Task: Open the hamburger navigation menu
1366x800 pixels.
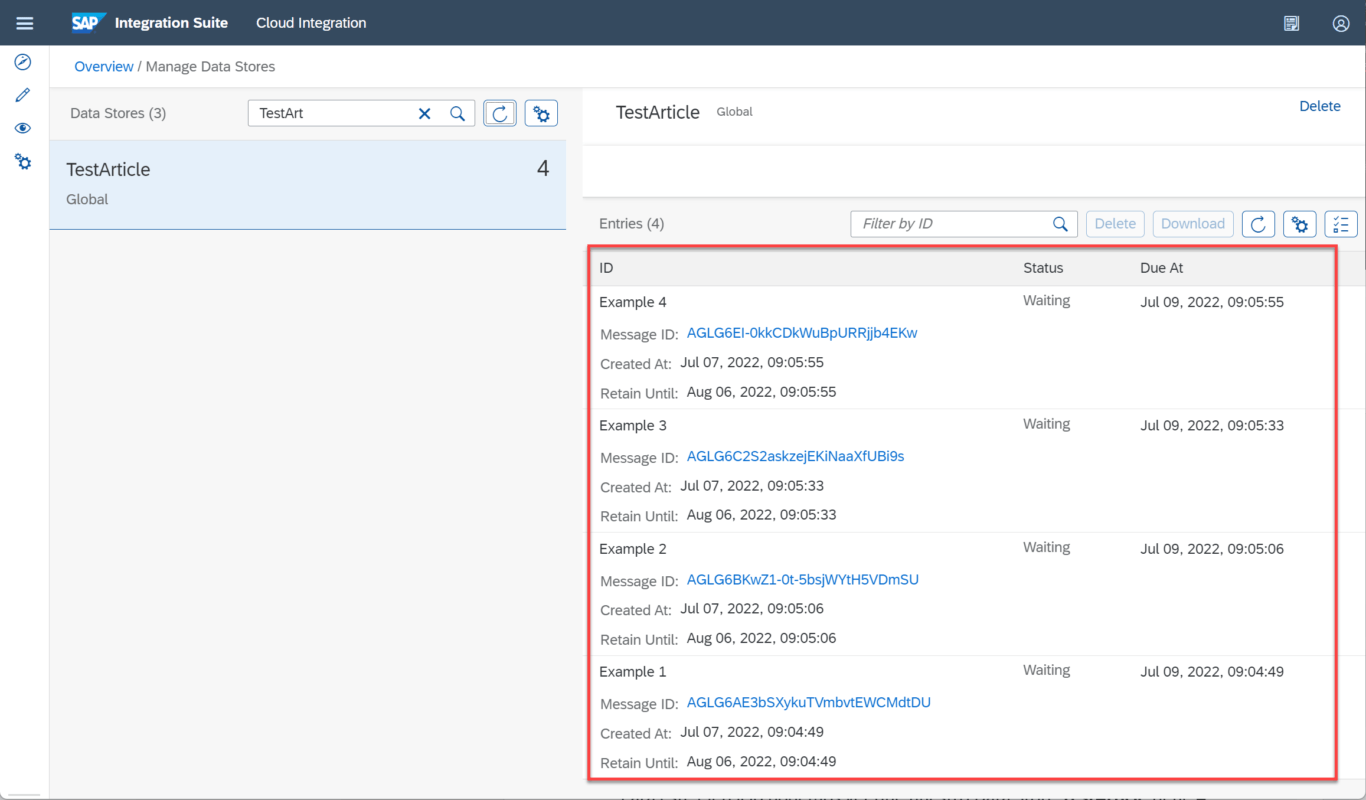Action: pyautogui.click(x=24, y=23)
